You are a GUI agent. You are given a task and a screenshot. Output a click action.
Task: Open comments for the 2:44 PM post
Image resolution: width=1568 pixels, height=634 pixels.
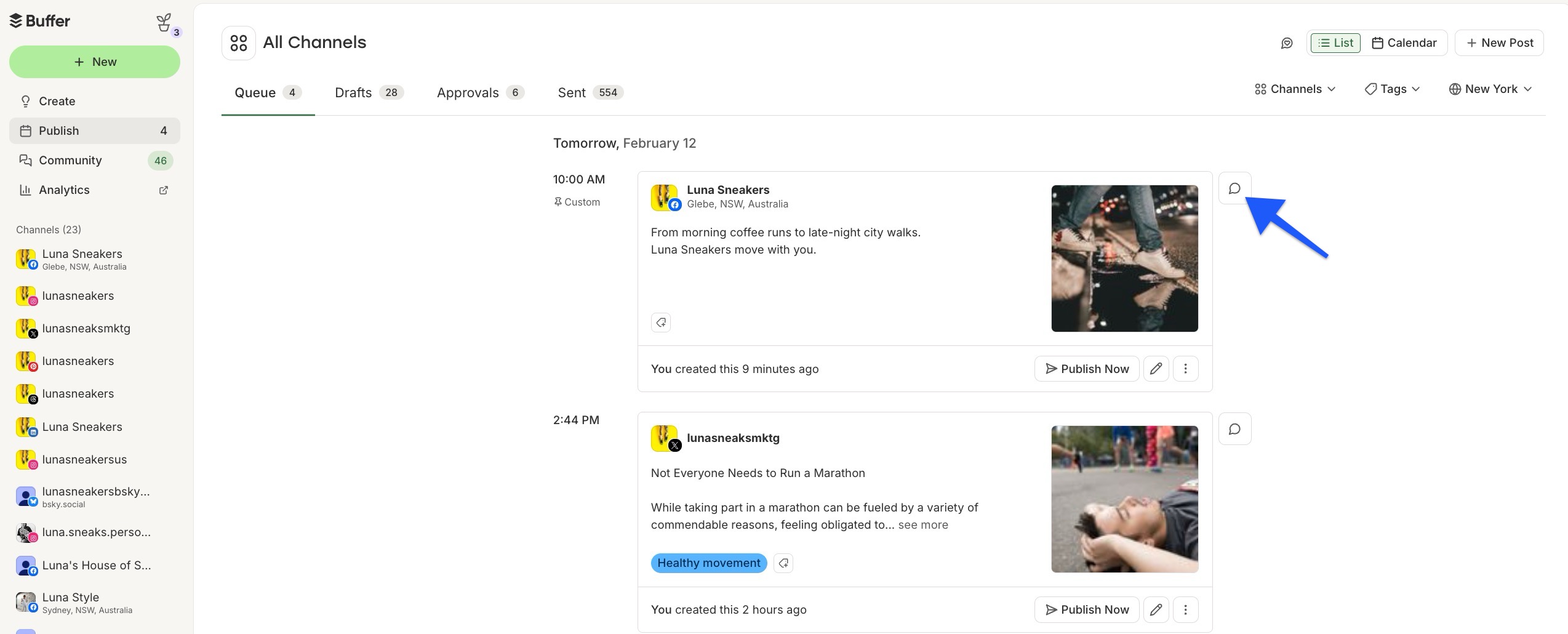pyautogui.click(x=1234, y=429)
